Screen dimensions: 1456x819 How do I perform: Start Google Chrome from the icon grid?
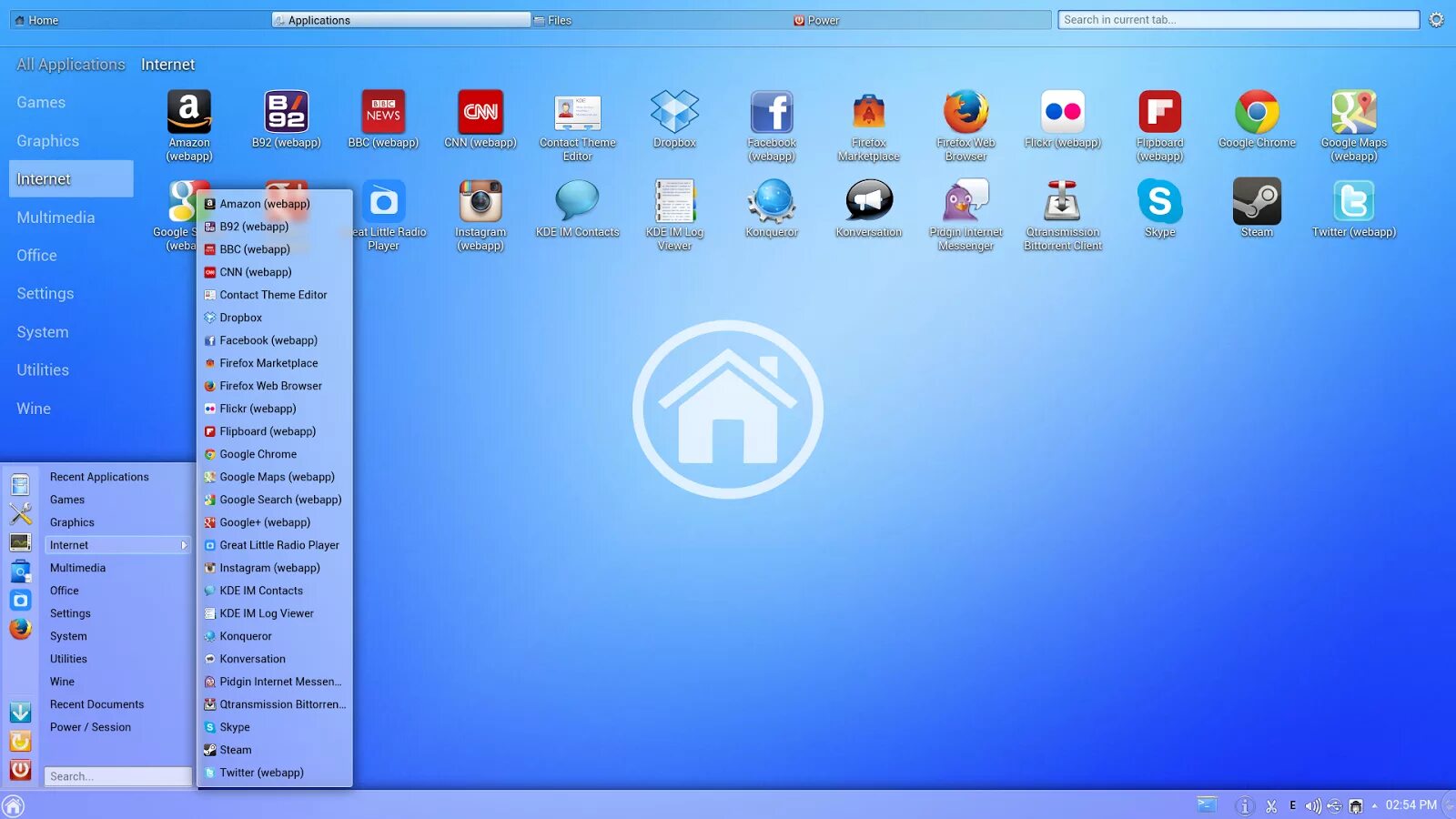(x=1257, y=112)
